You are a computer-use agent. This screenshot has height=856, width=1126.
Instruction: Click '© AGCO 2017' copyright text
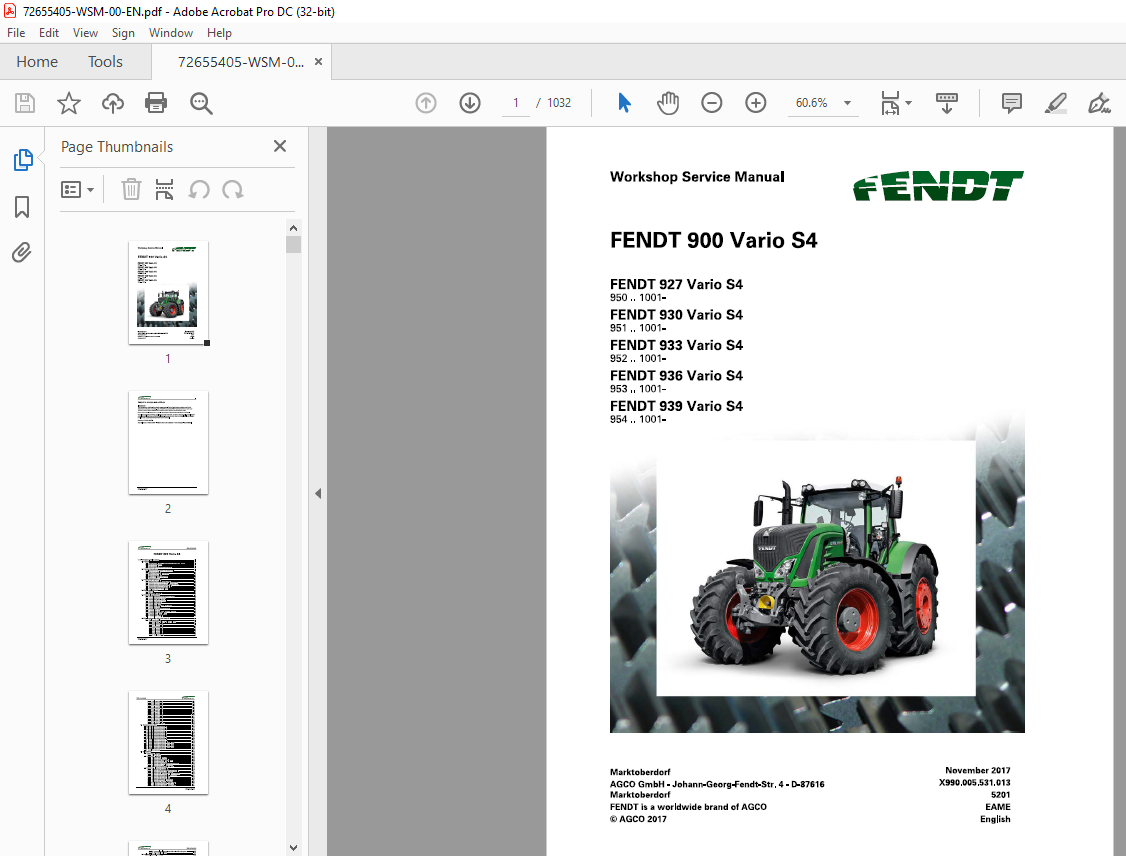tap(638, 819)
